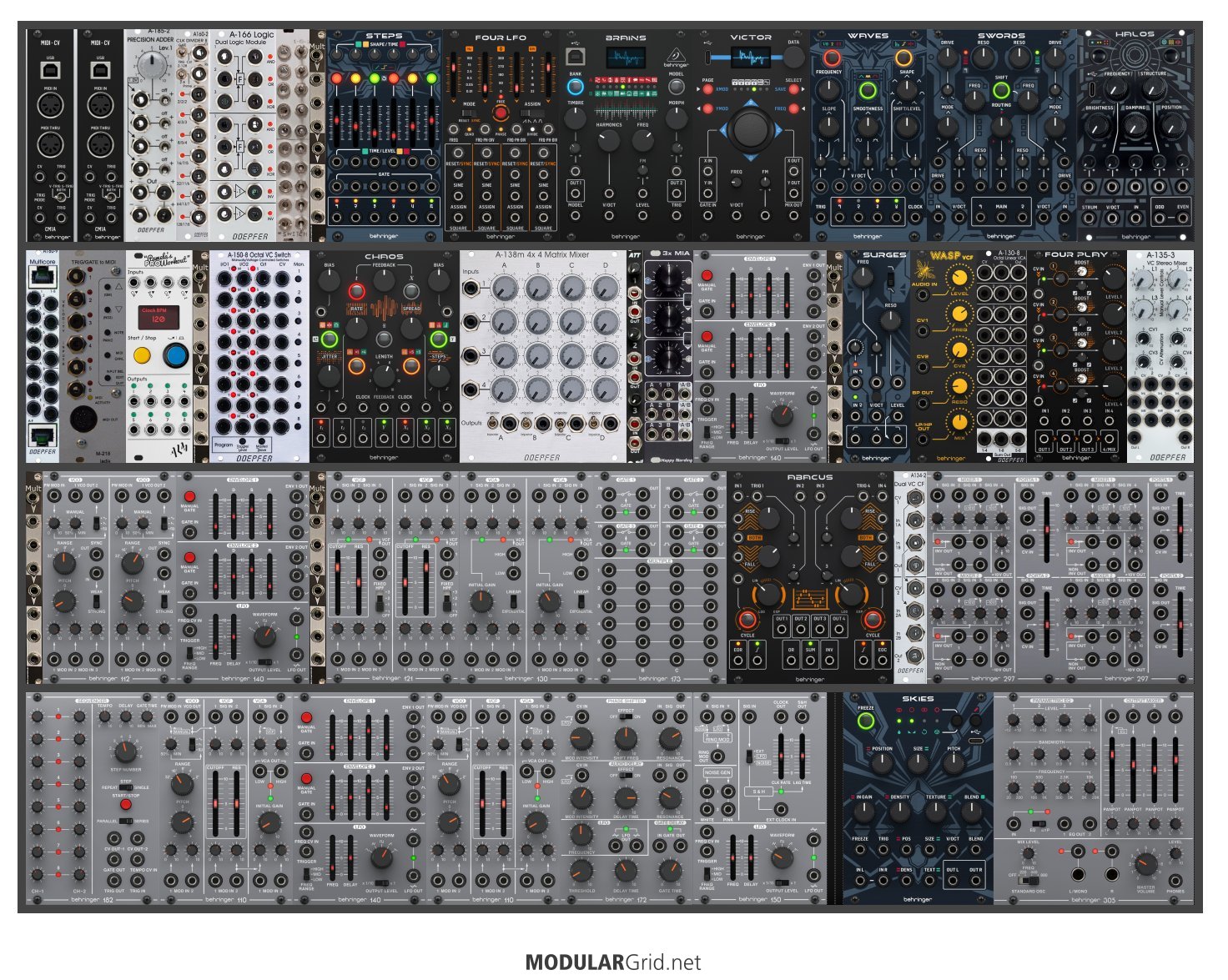Click the blue-lit BANK button on BRAINS

[x=576, y=86]
